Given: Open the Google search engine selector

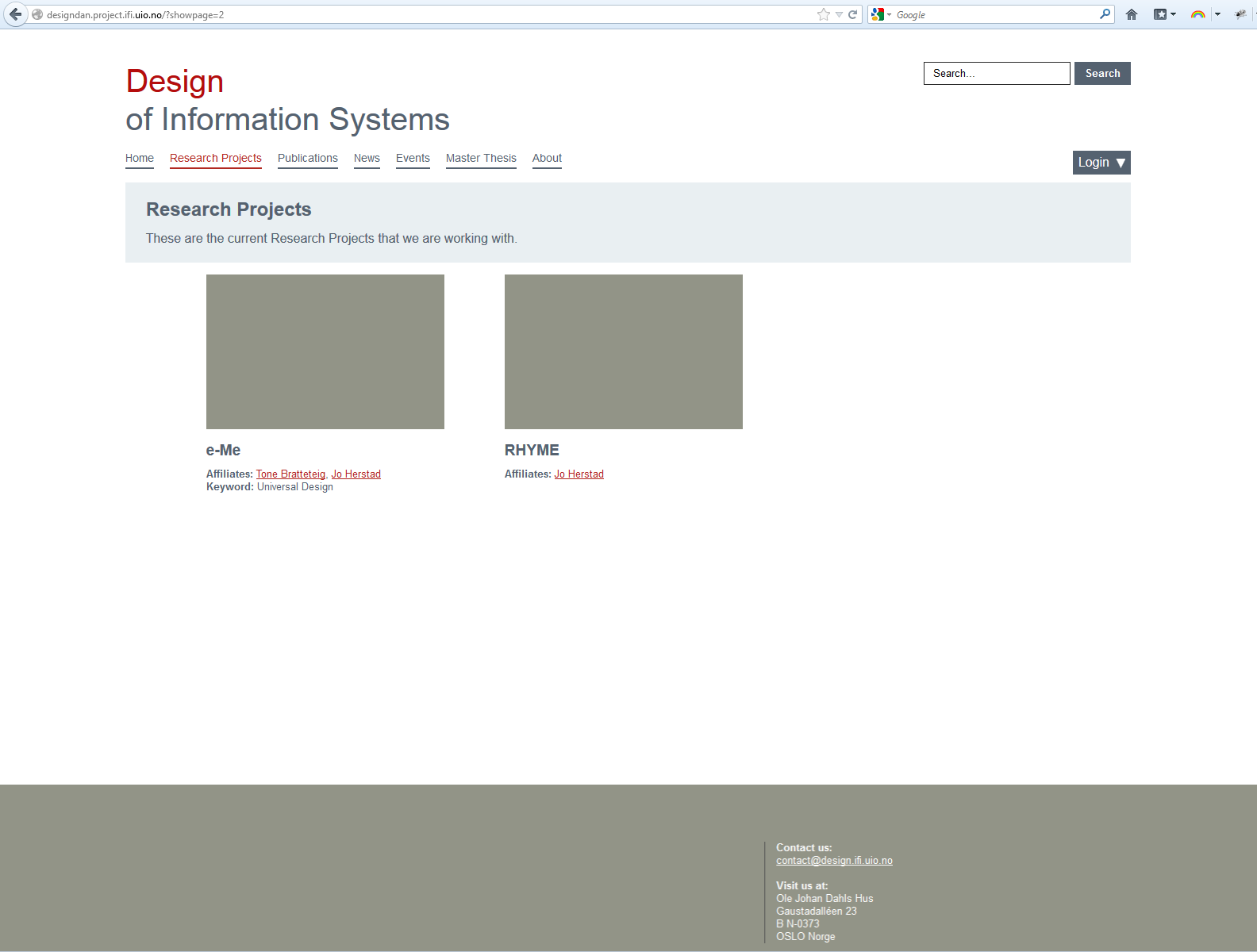Looking at the screenshot, I should click(881, 14).
